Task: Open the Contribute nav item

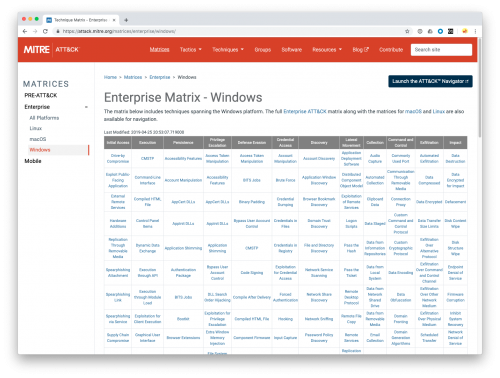Action: tap(391, 50)
